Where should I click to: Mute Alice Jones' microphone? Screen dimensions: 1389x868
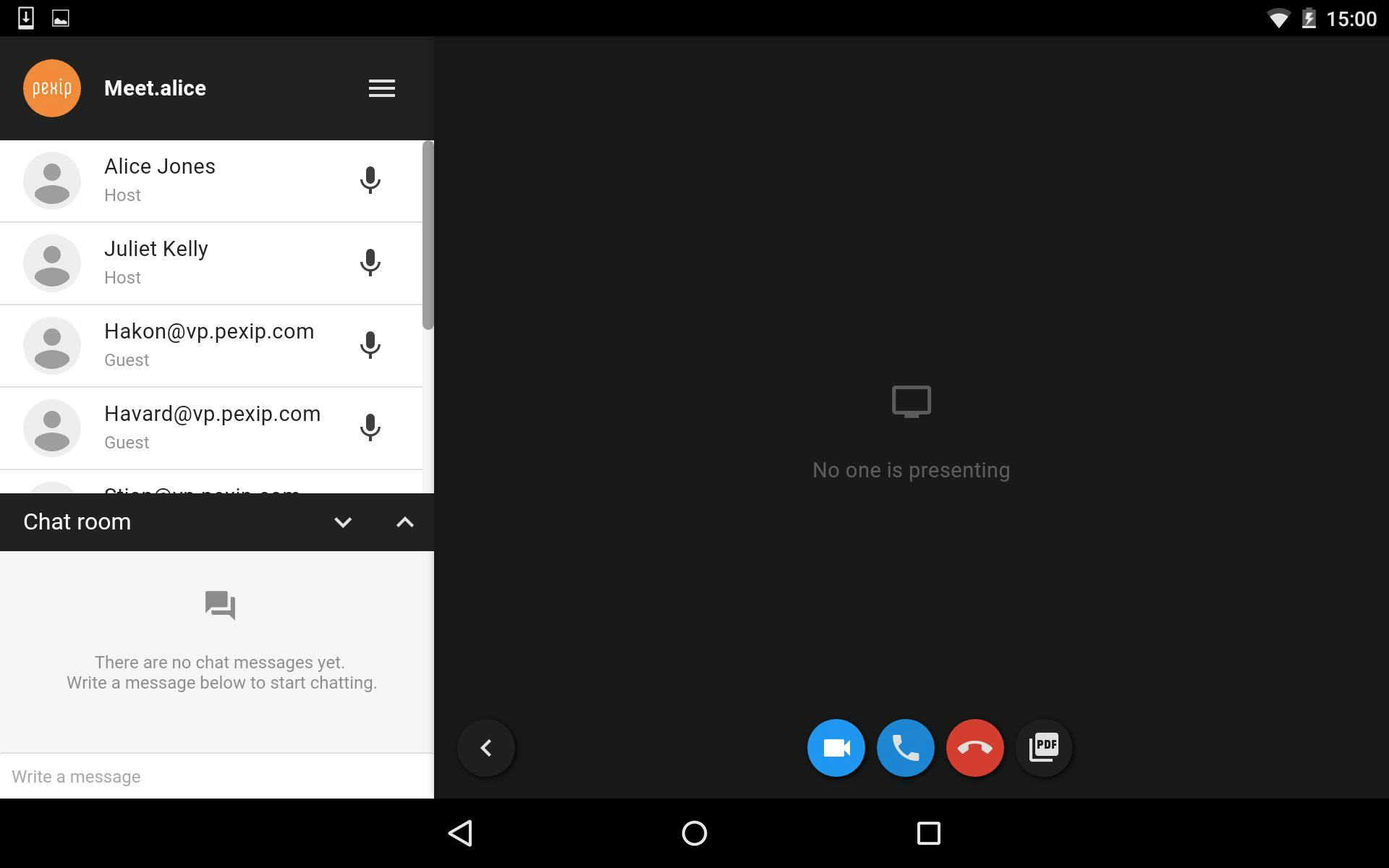coord(370,180)
